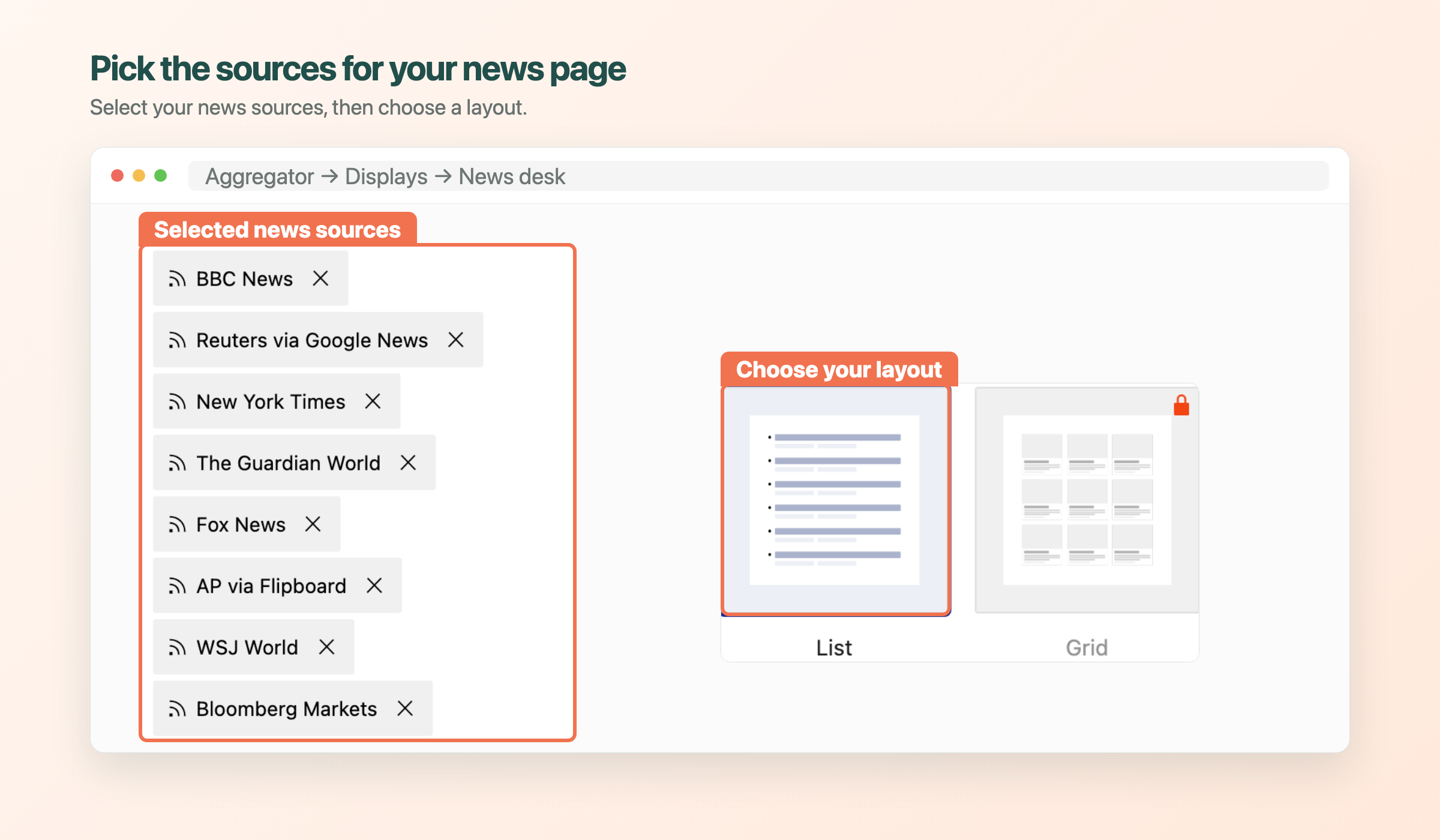Remove Reuters via Google News source
Viewport: 1440px width, 840px height.
click(456, 340)
